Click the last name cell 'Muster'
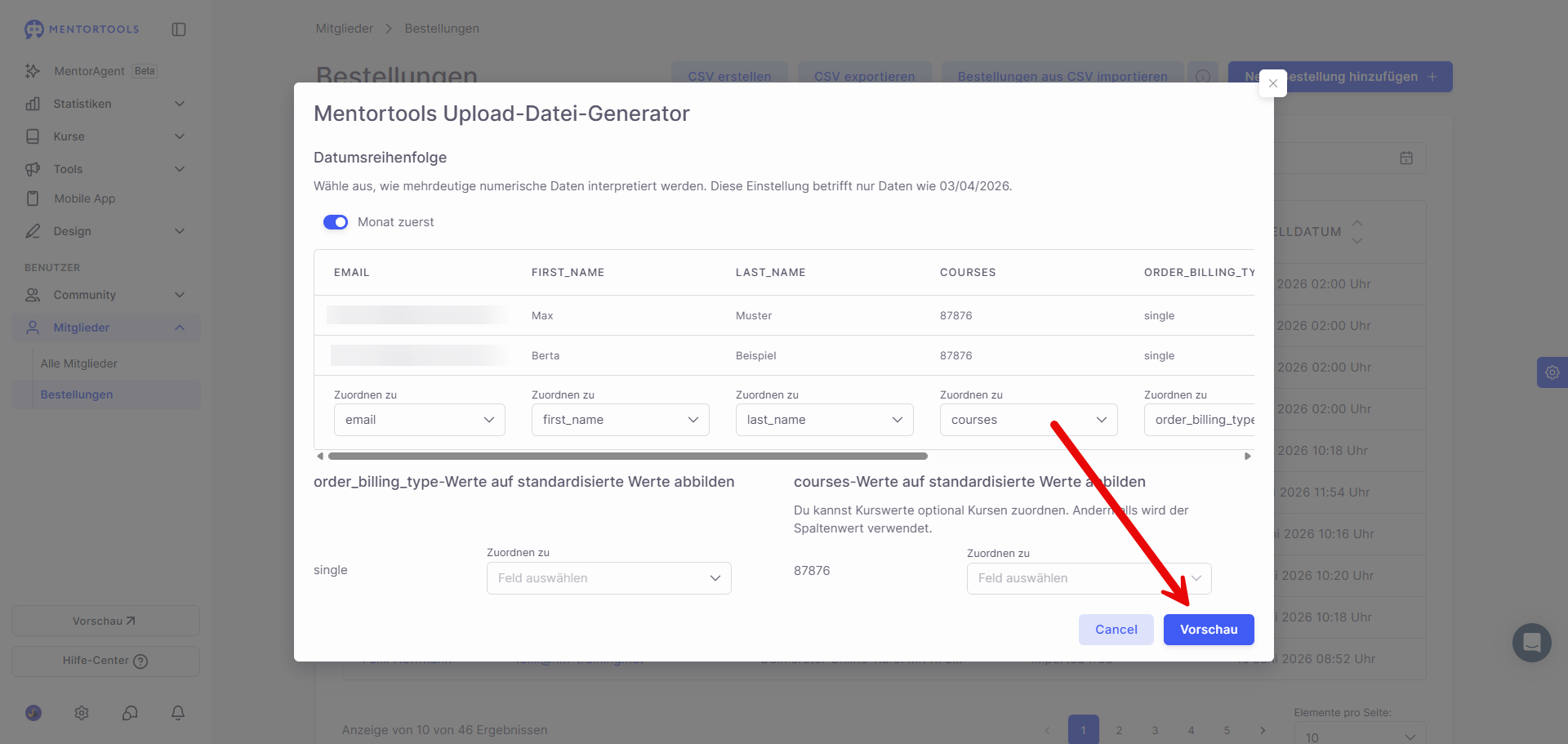The height and width of the screenshot is (744, 1568). [754, 316]
